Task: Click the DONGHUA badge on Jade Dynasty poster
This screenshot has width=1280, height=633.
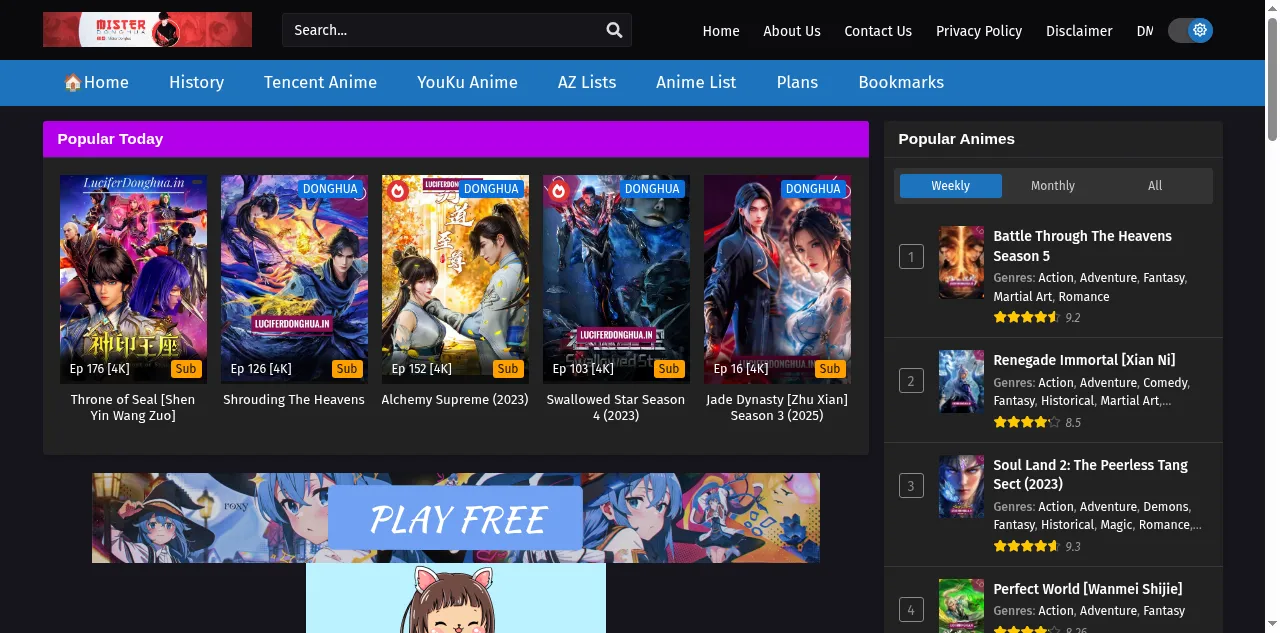Action: coord(813,188)
